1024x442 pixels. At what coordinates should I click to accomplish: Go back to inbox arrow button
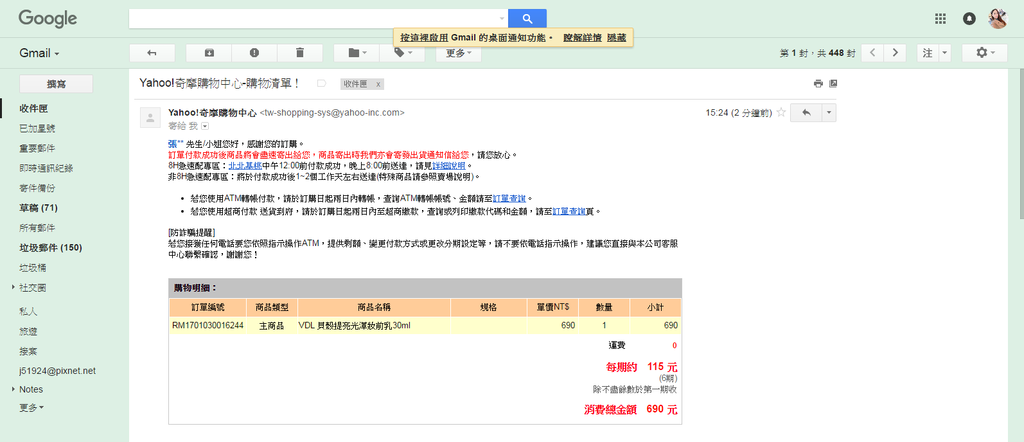152,53
